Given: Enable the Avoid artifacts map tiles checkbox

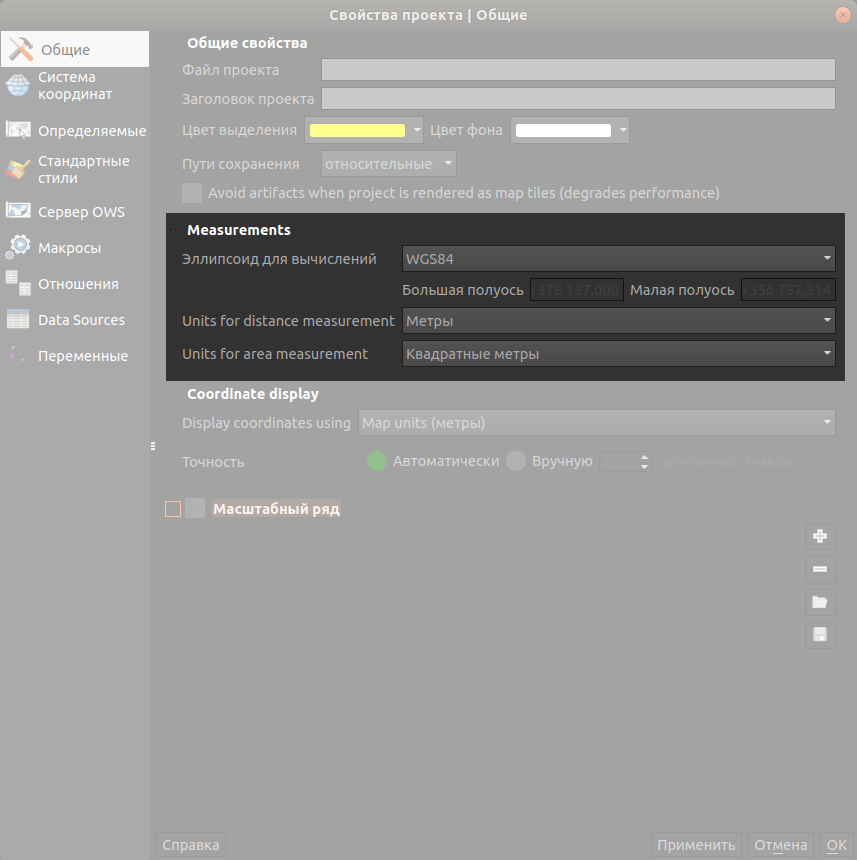Looking at the screenshot, I should click(x=192, y=193).
